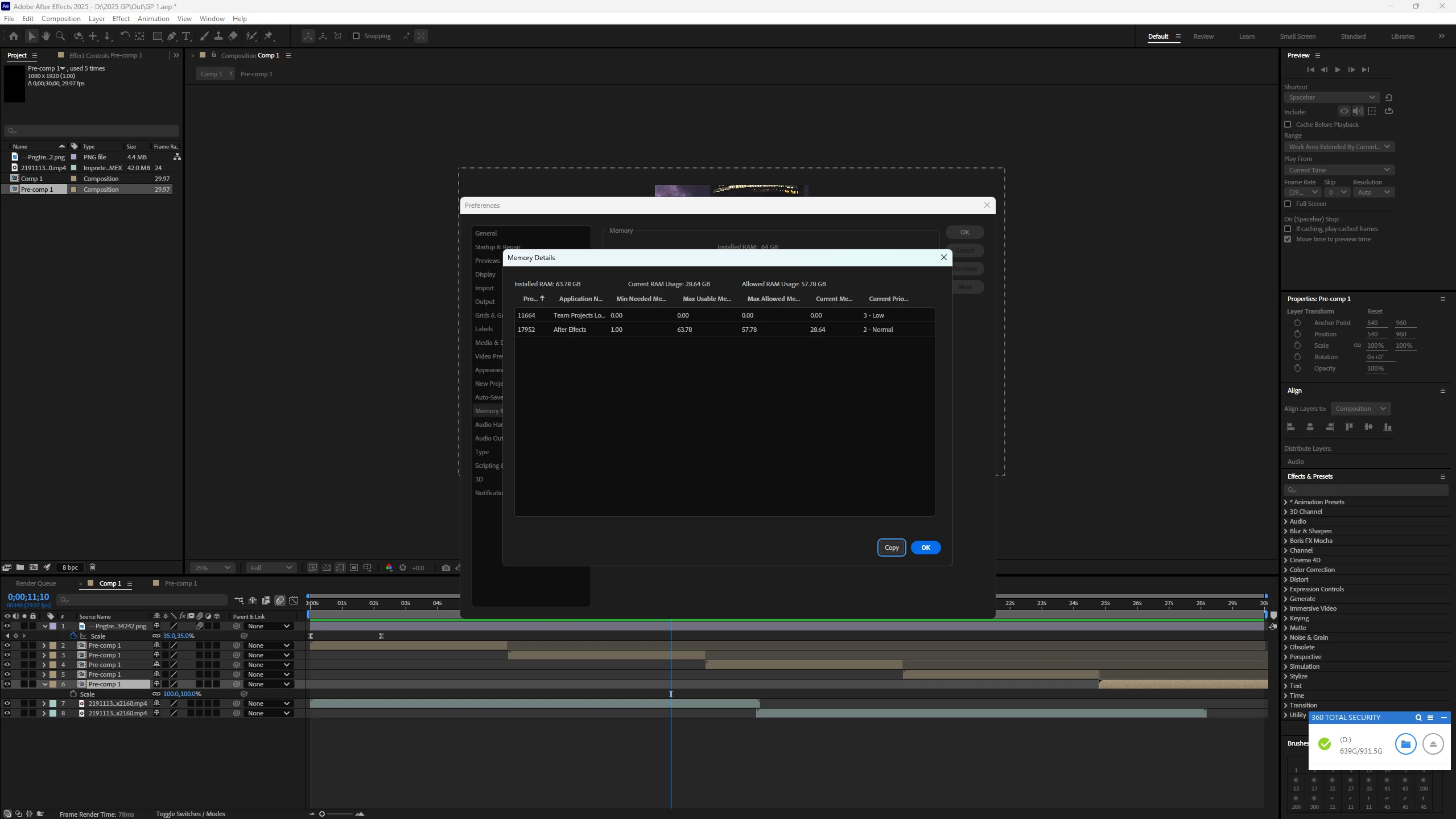Delete selected item with trash icon
The width and height of the screenshot is (1456, 819).
pyautogui.click(x=92, y=567)
